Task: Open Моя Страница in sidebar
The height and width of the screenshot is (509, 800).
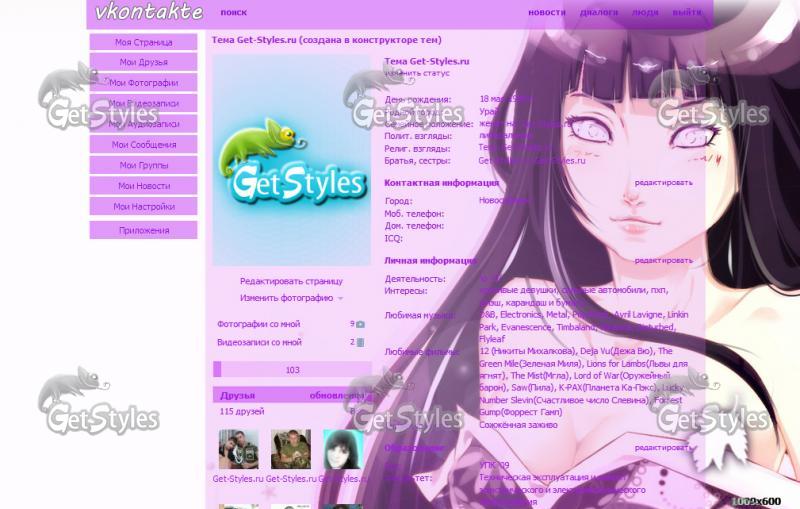Action: coord(143,42)
